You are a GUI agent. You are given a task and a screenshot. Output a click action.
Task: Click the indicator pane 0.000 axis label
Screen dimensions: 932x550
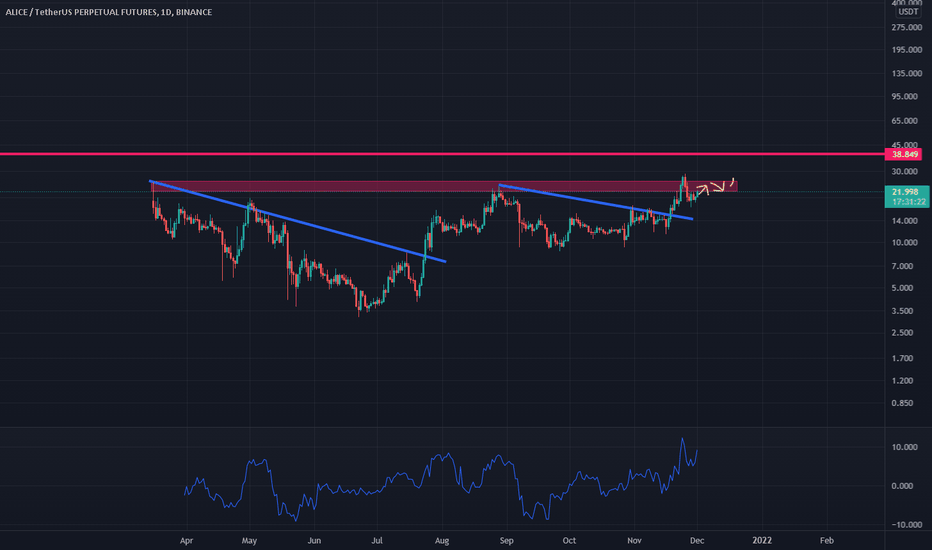point(903,486)
